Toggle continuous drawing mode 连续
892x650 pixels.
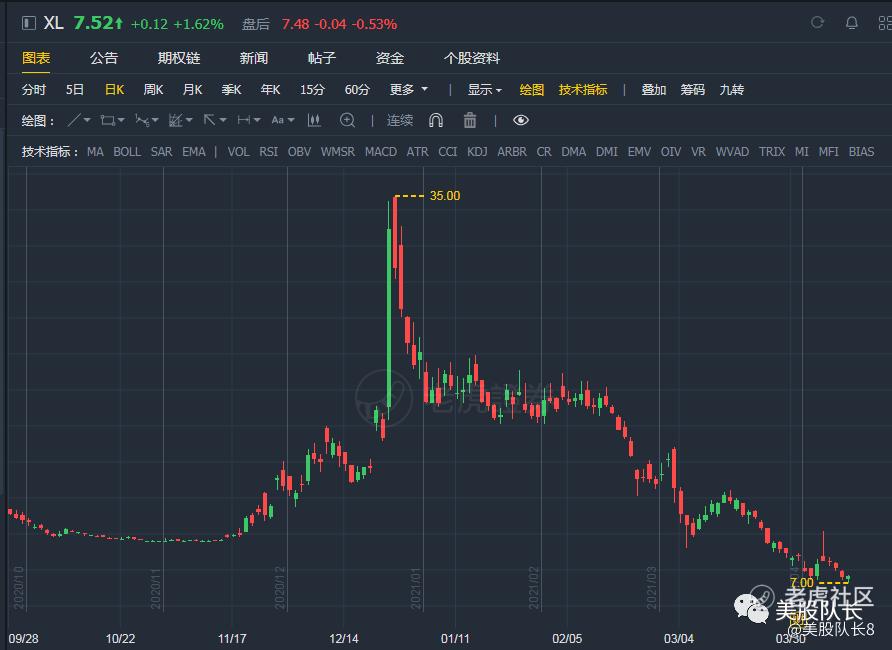[x=399, y=121]
